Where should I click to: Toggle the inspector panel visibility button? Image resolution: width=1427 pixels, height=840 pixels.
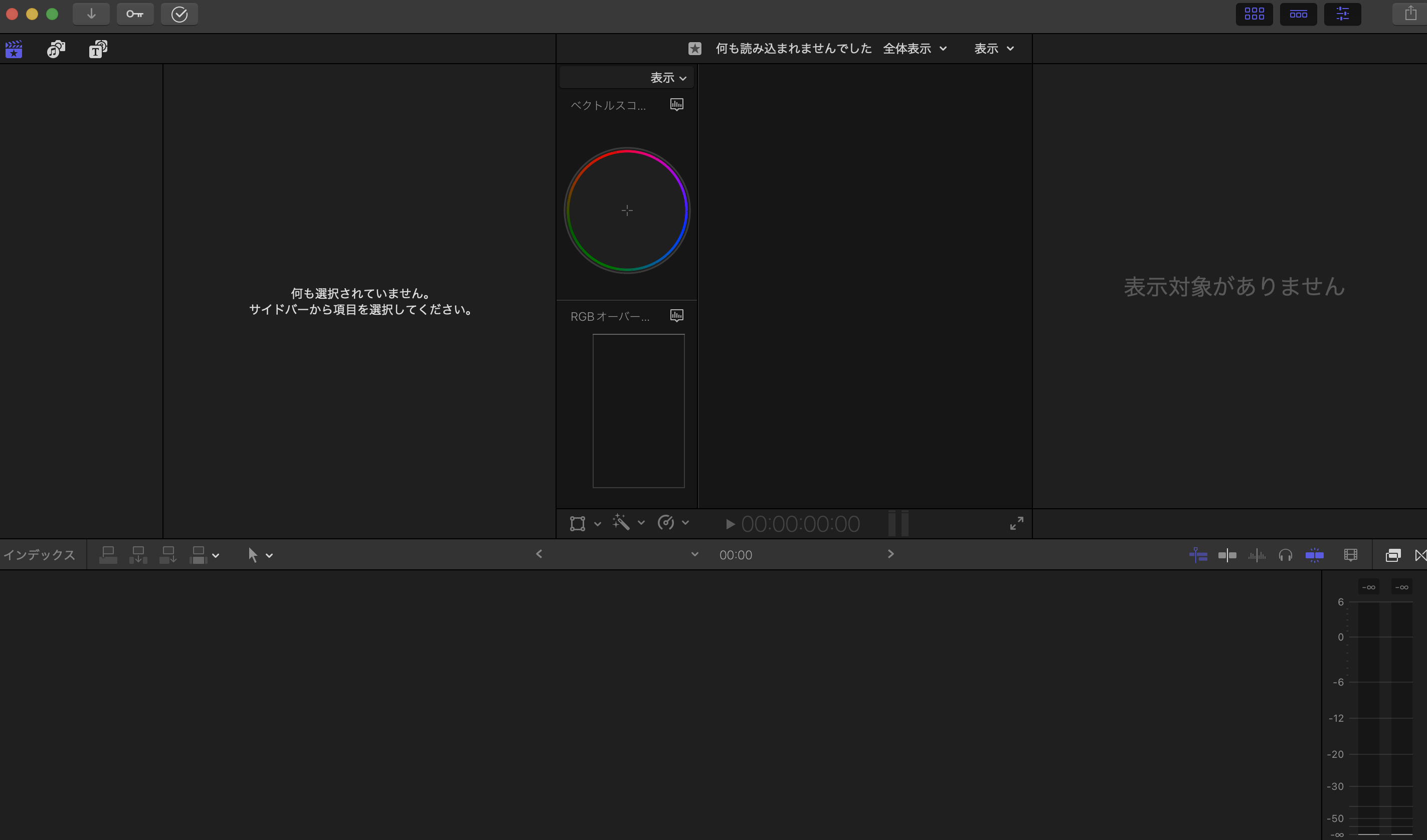tap(1342, 14)
